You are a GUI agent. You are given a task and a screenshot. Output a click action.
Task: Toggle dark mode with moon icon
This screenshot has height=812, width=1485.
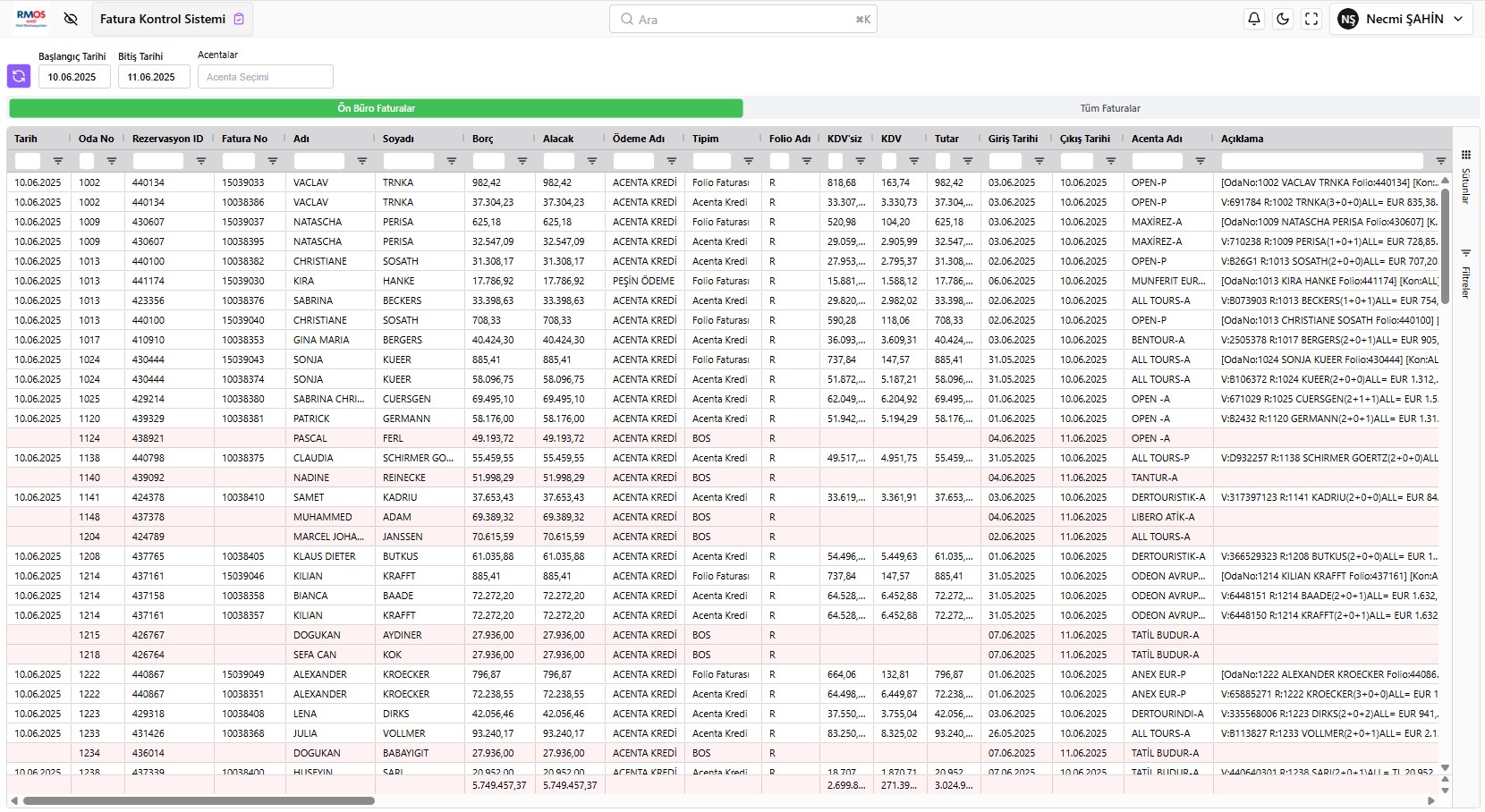pyautogui.click(x=1283, y=19)
